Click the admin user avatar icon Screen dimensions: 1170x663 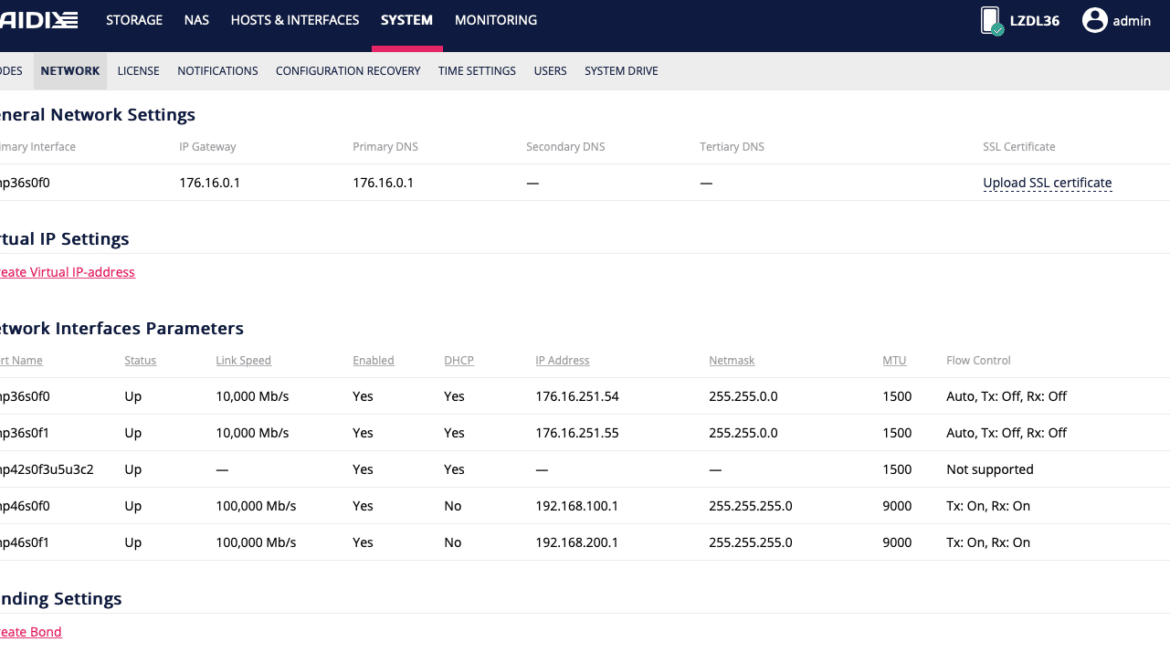1095,20
